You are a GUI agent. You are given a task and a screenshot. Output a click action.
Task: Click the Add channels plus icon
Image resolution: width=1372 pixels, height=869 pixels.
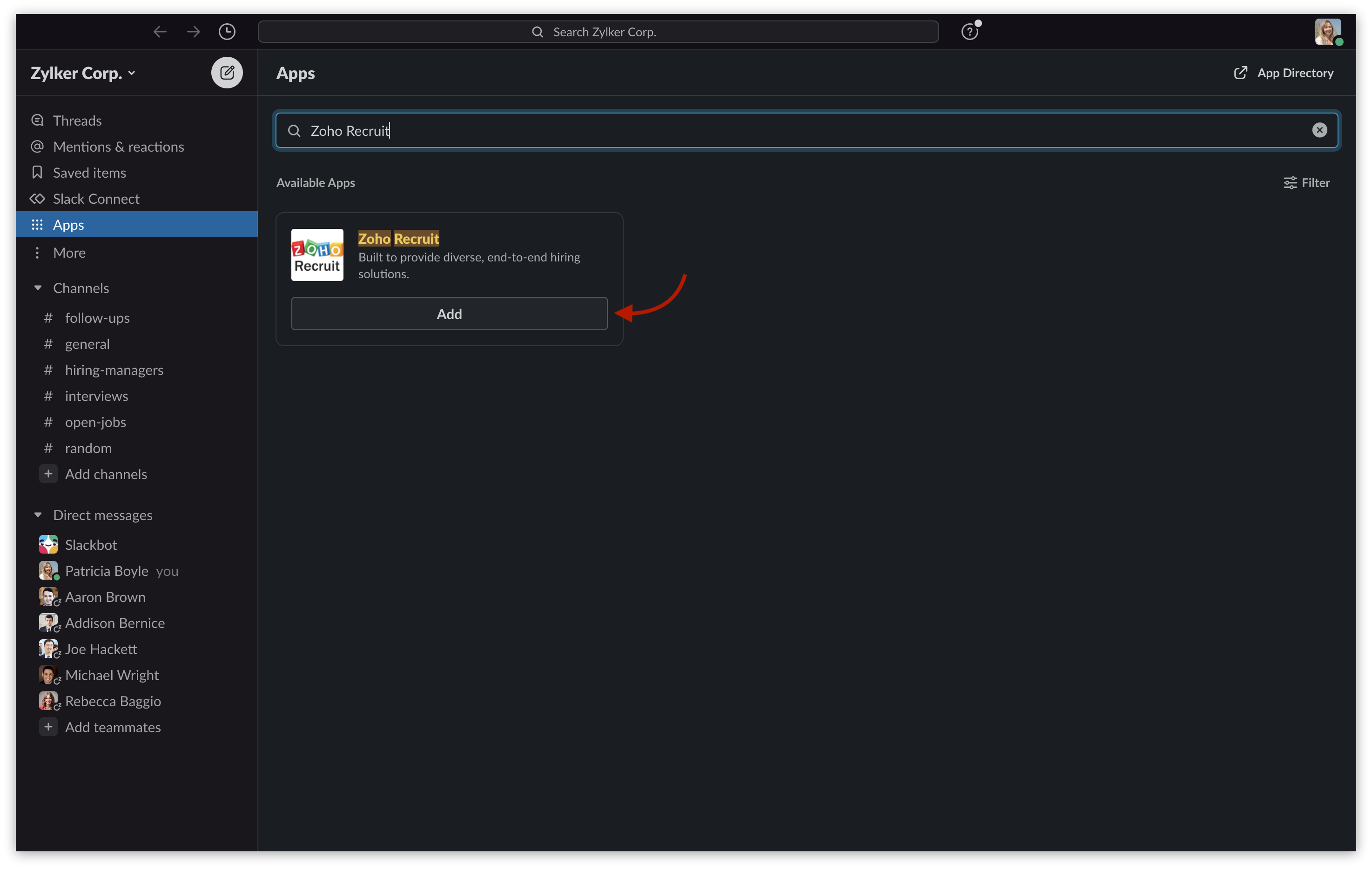click(x=48, y=474)
